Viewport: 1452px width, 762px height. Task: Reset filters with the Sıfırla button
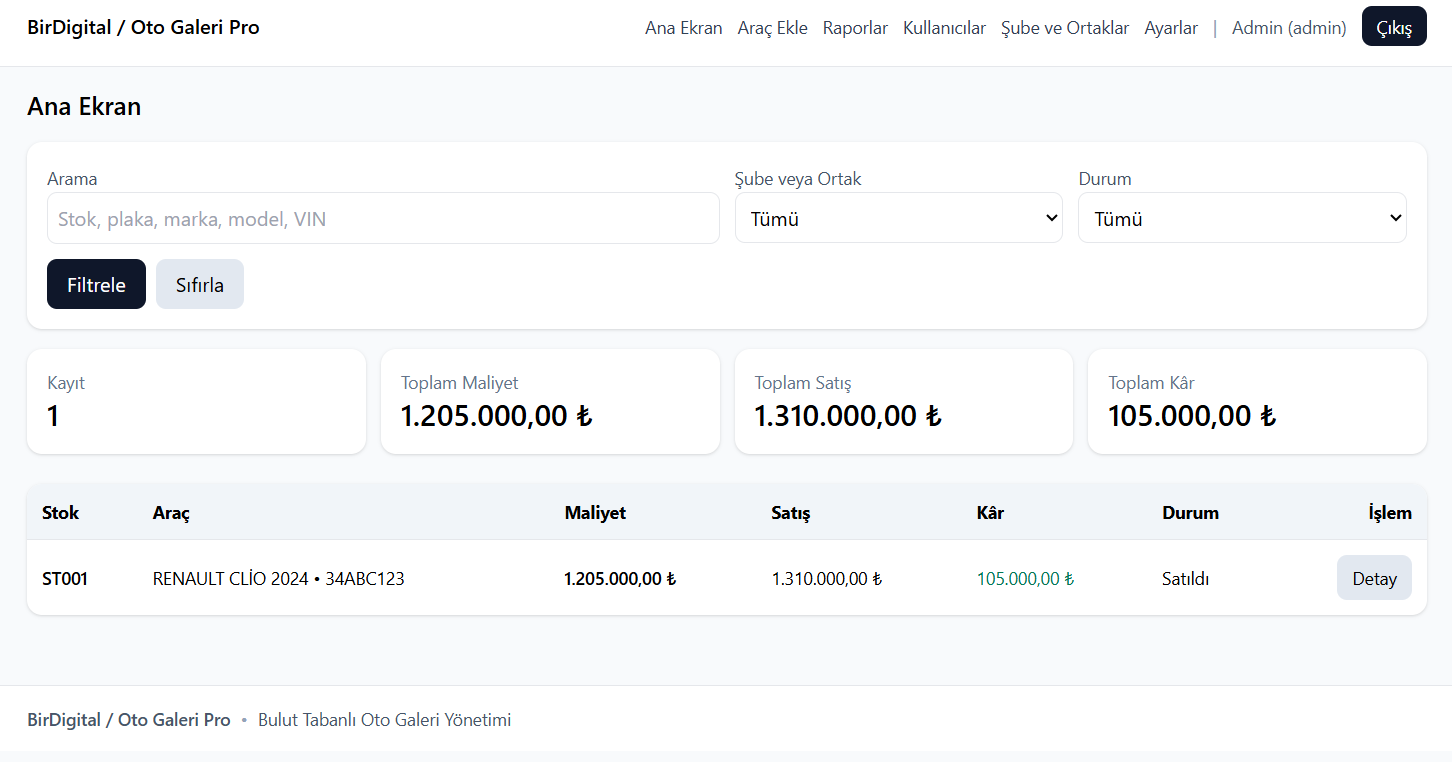coord(199,285)
